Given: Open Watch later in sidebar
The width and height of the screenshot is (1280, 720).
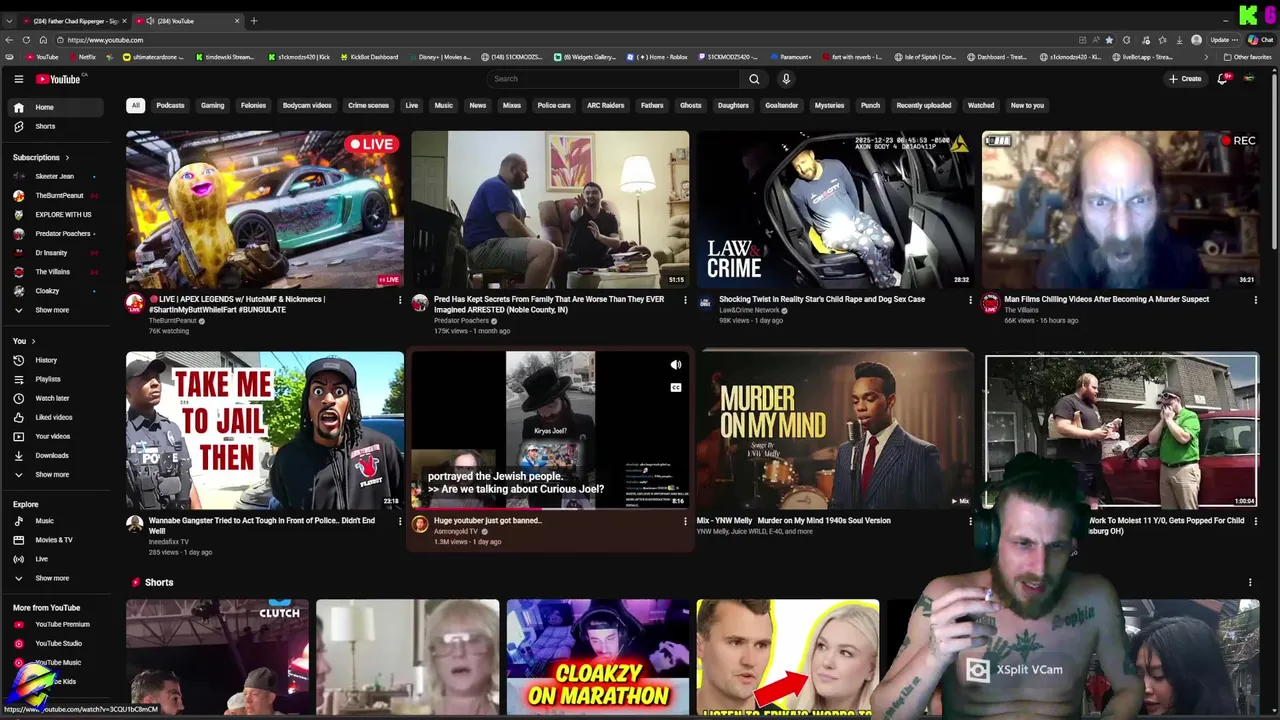Looking at the screenshot, I should pyautogui.click(x=54, y=398).
